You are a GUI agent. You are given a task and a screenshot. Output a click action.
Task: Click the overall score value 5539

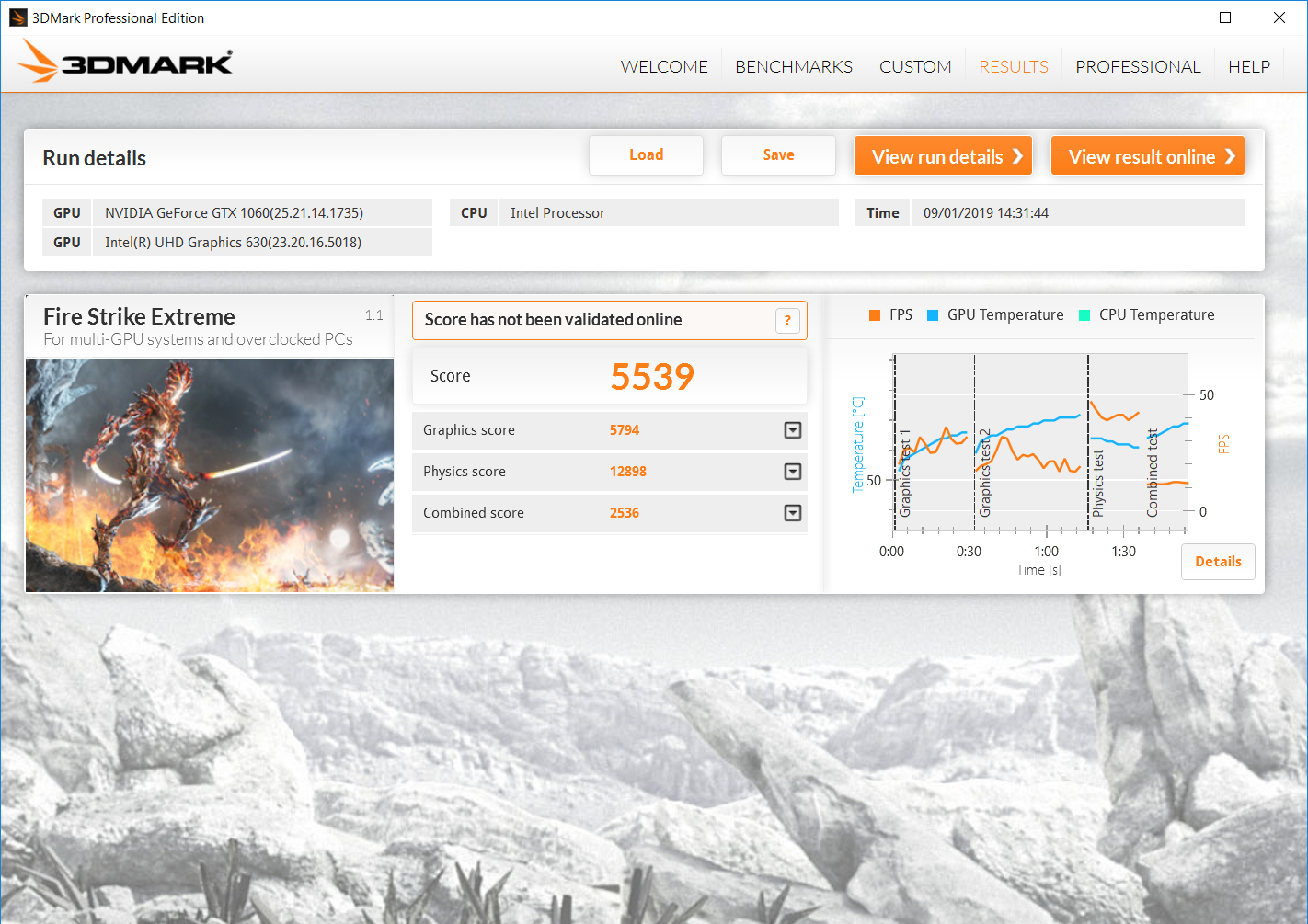point(652,376)
